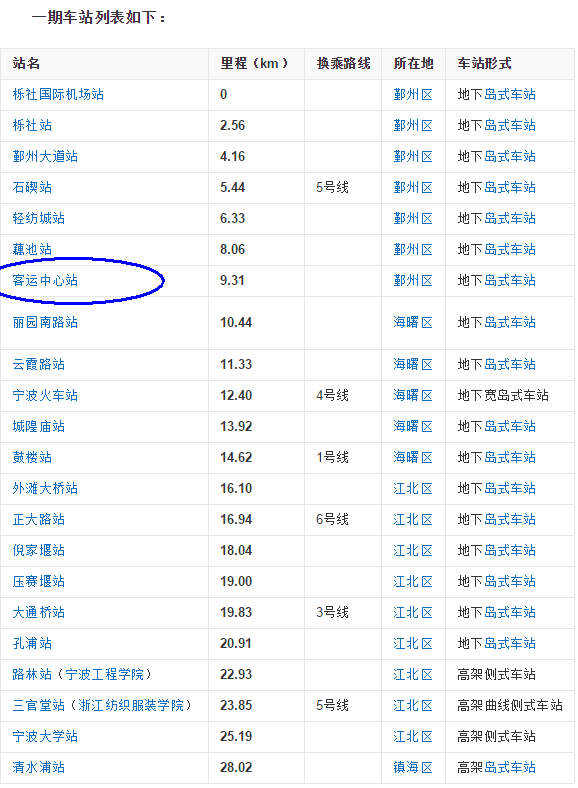Select the mileage value 2.56
The height and width of the screenshot is (788, 578).
tap(232, 126)
